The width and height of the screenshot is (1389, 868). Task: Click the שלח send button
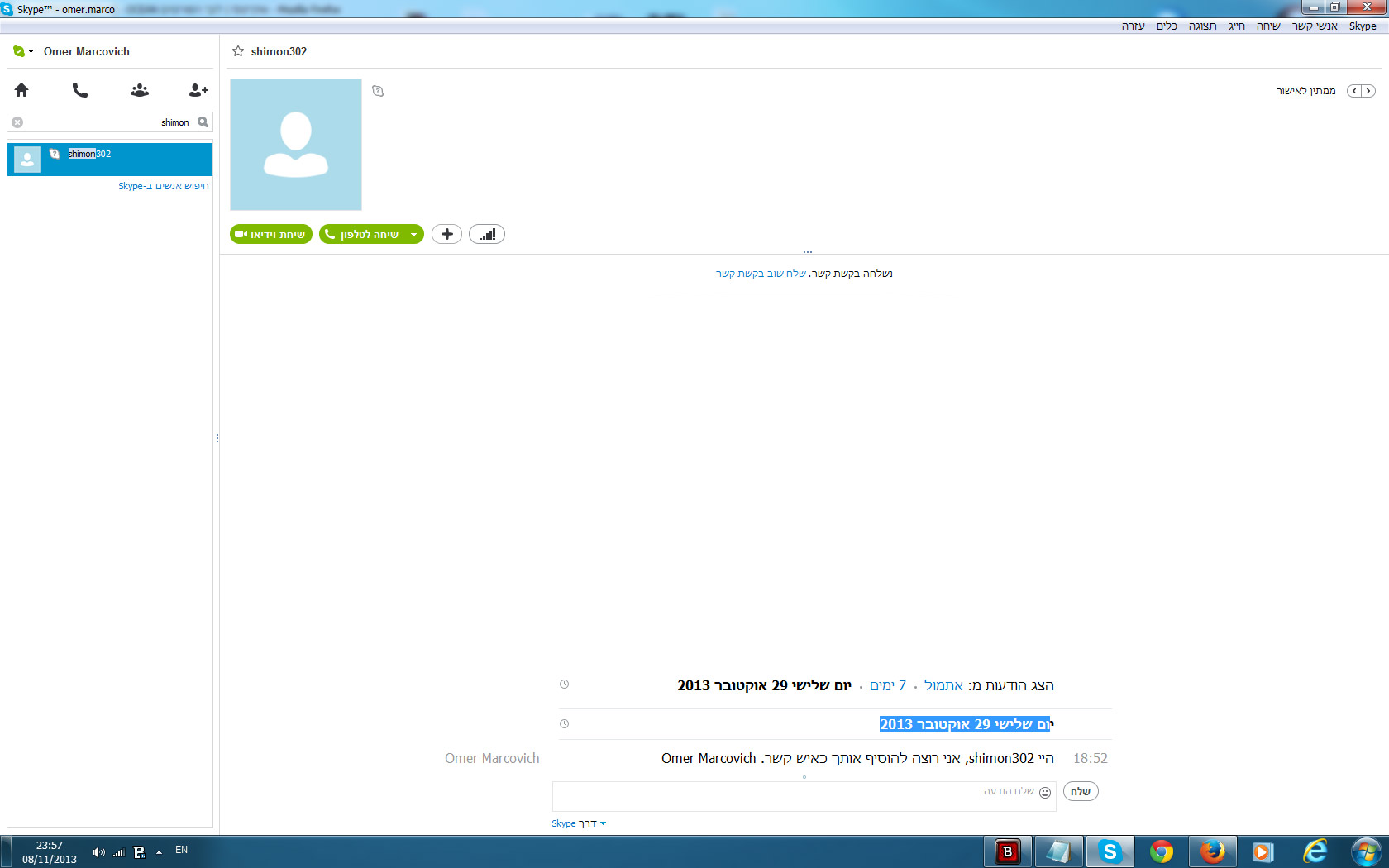(1081, 792)
